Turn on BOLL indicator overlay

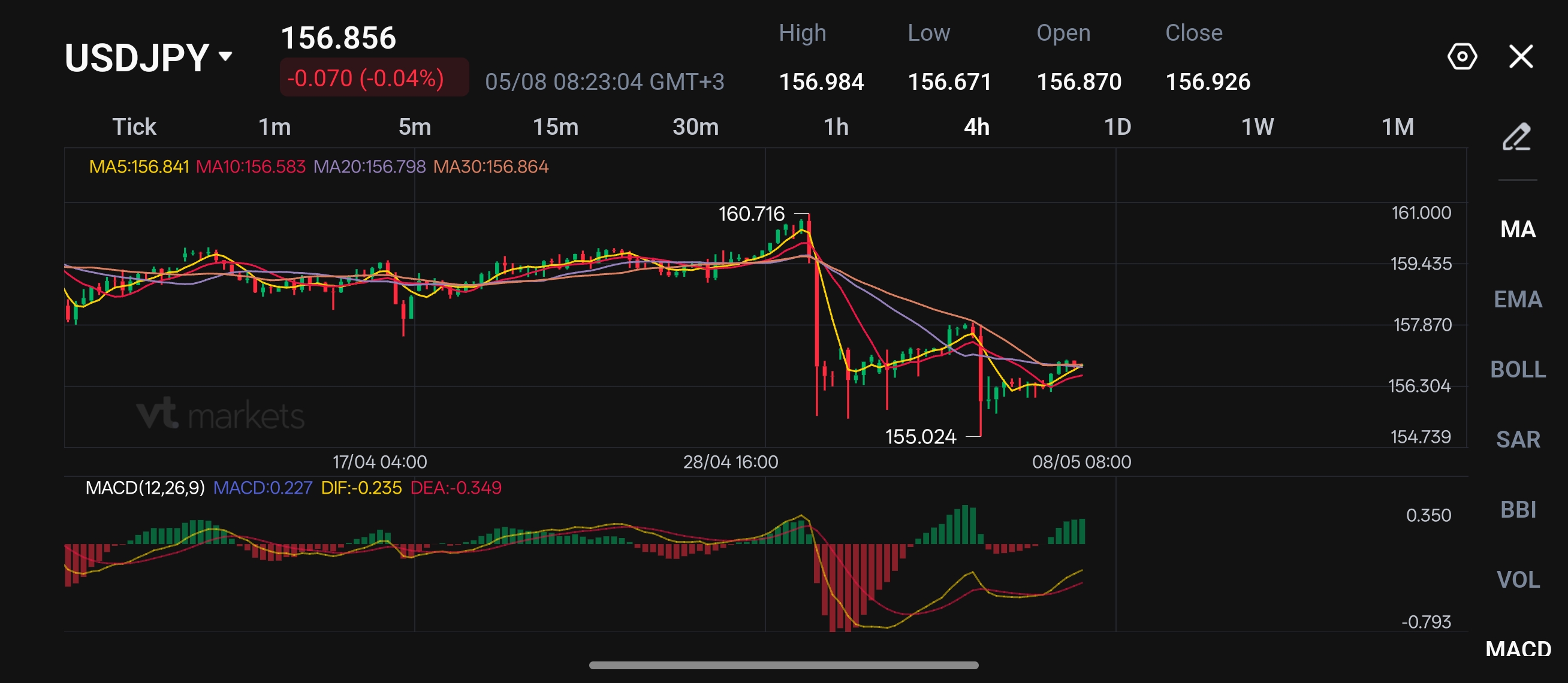tap(1518, 369)
